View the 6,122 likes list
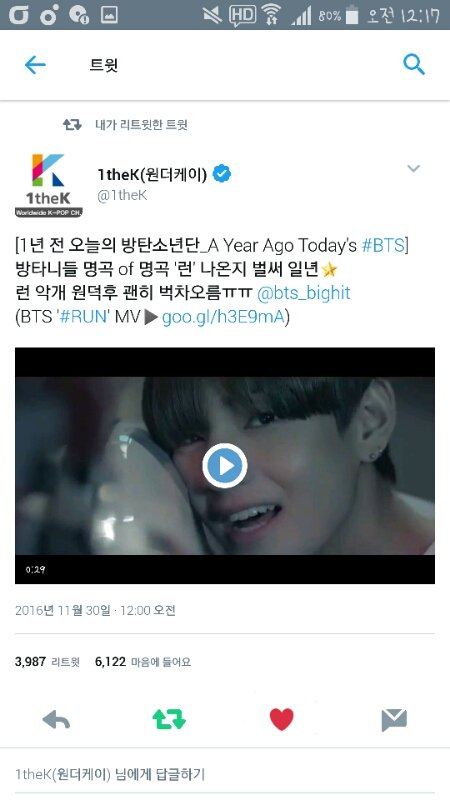Image resolution: width=450 pixels, height=800 pixels. 143,662
